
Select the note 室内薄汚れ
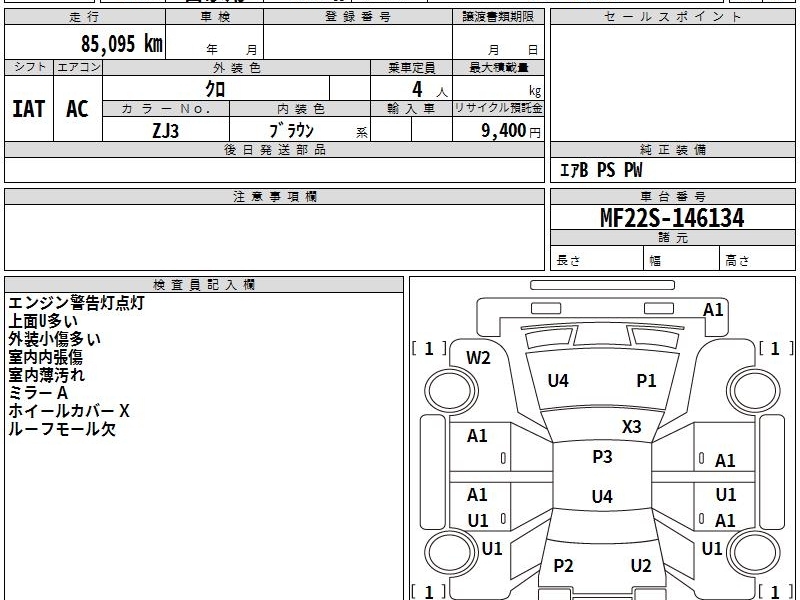(46, 375)
